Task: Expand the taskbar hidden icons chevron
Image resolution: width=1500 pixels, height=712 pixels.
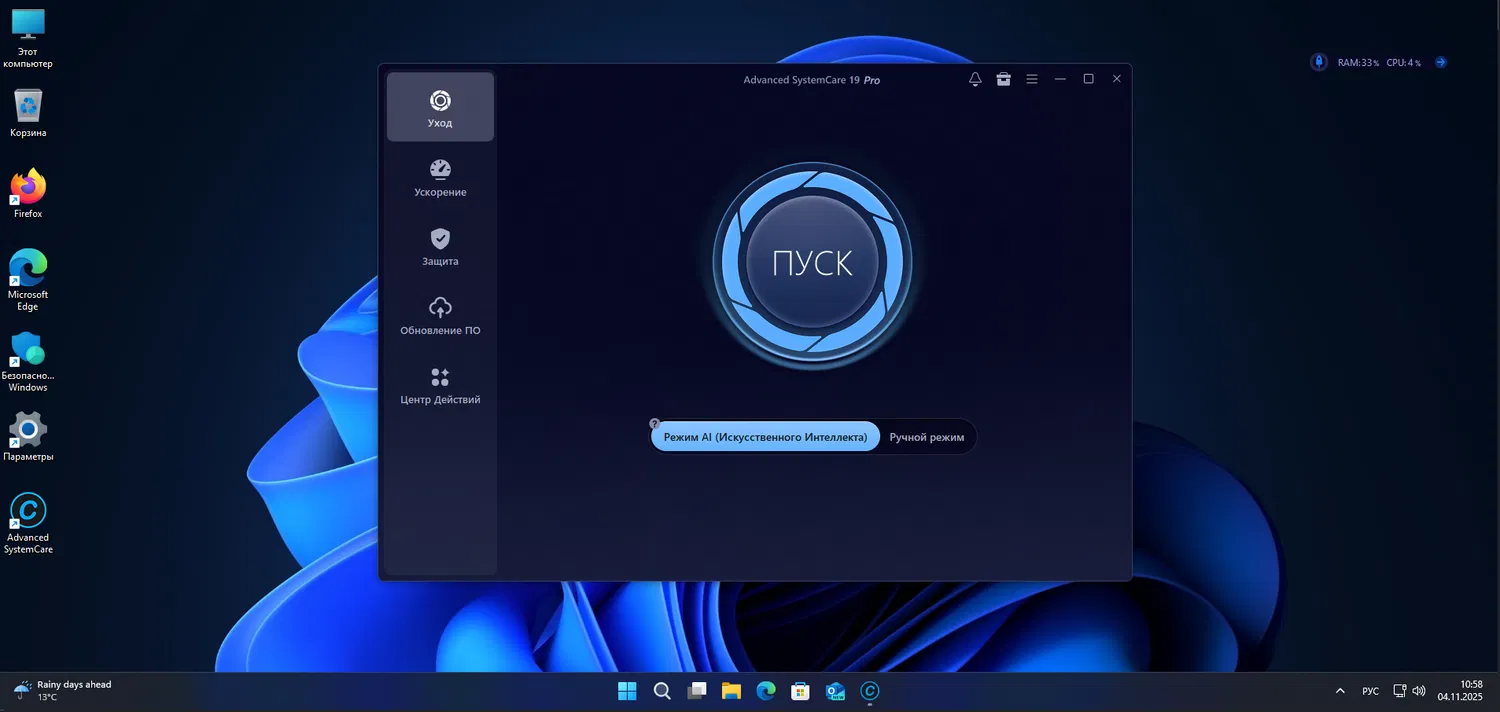Action: coord(1340,690)
